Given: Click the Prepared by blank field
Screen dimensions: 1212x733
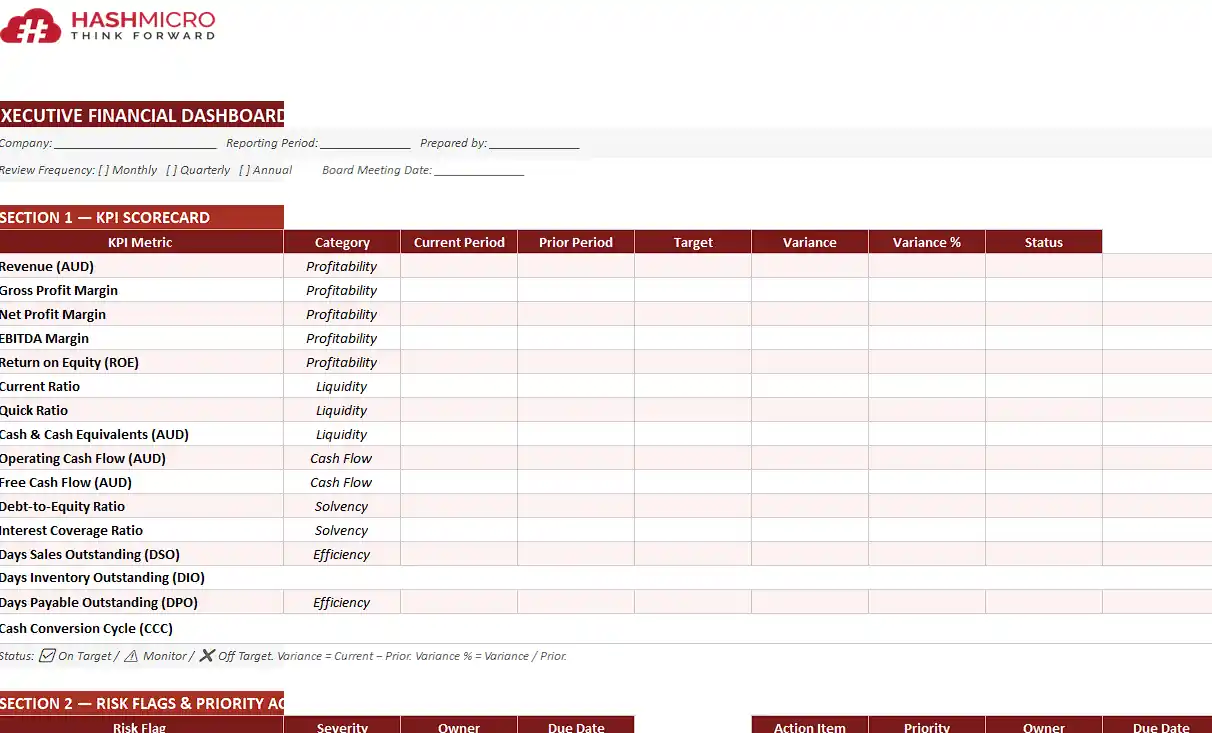Looking at the screenshot, I should pyautogui.click(x=534, y=144).
